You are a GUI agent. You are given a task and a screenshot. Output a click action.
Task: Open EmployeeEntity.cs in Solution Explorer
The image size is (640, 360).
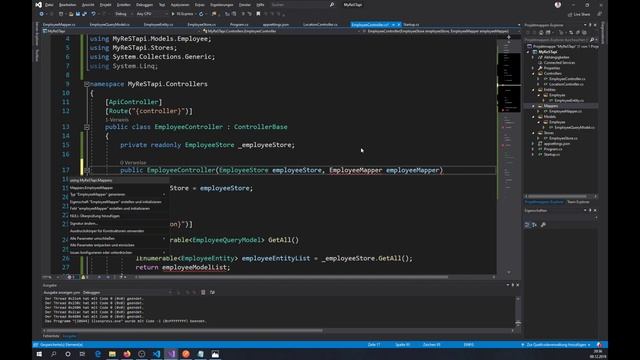[569, 100]
